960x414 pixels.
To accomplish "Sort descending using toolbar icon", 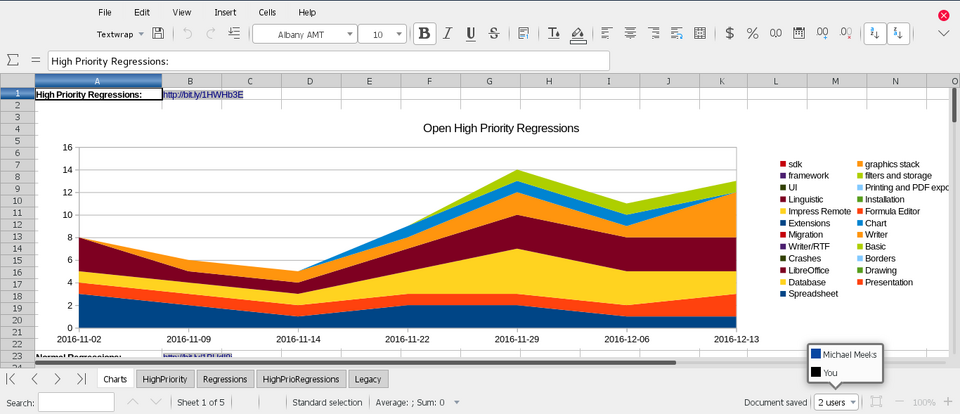I will (x=898, y=33).
